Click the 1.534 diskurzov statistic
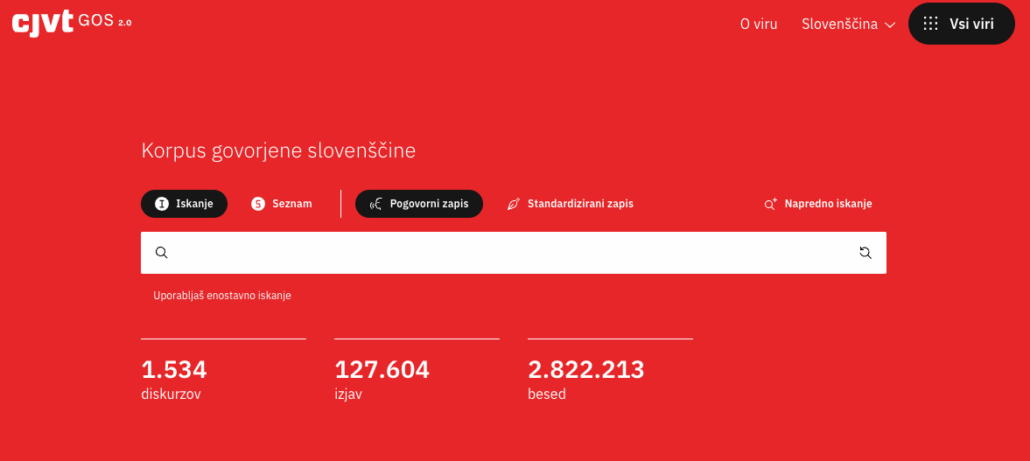 pyautogui.click(x=174, y=378)
